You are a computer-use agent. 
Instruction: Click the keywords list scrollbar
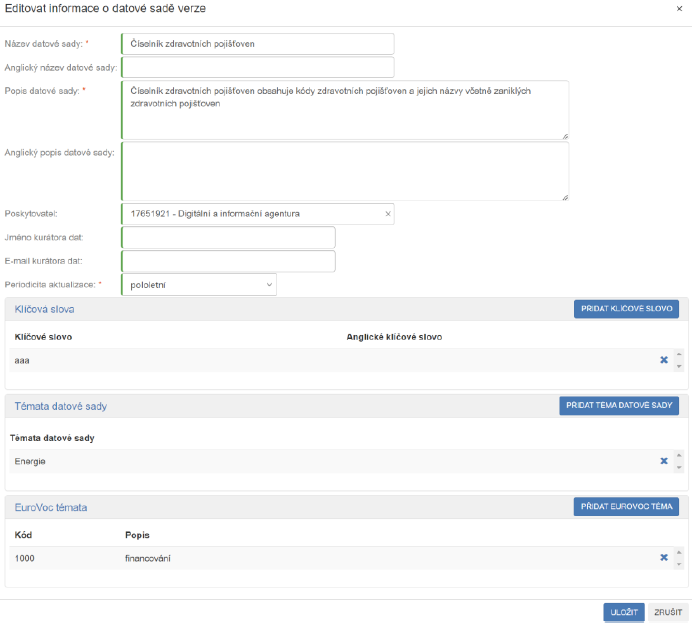679,360
